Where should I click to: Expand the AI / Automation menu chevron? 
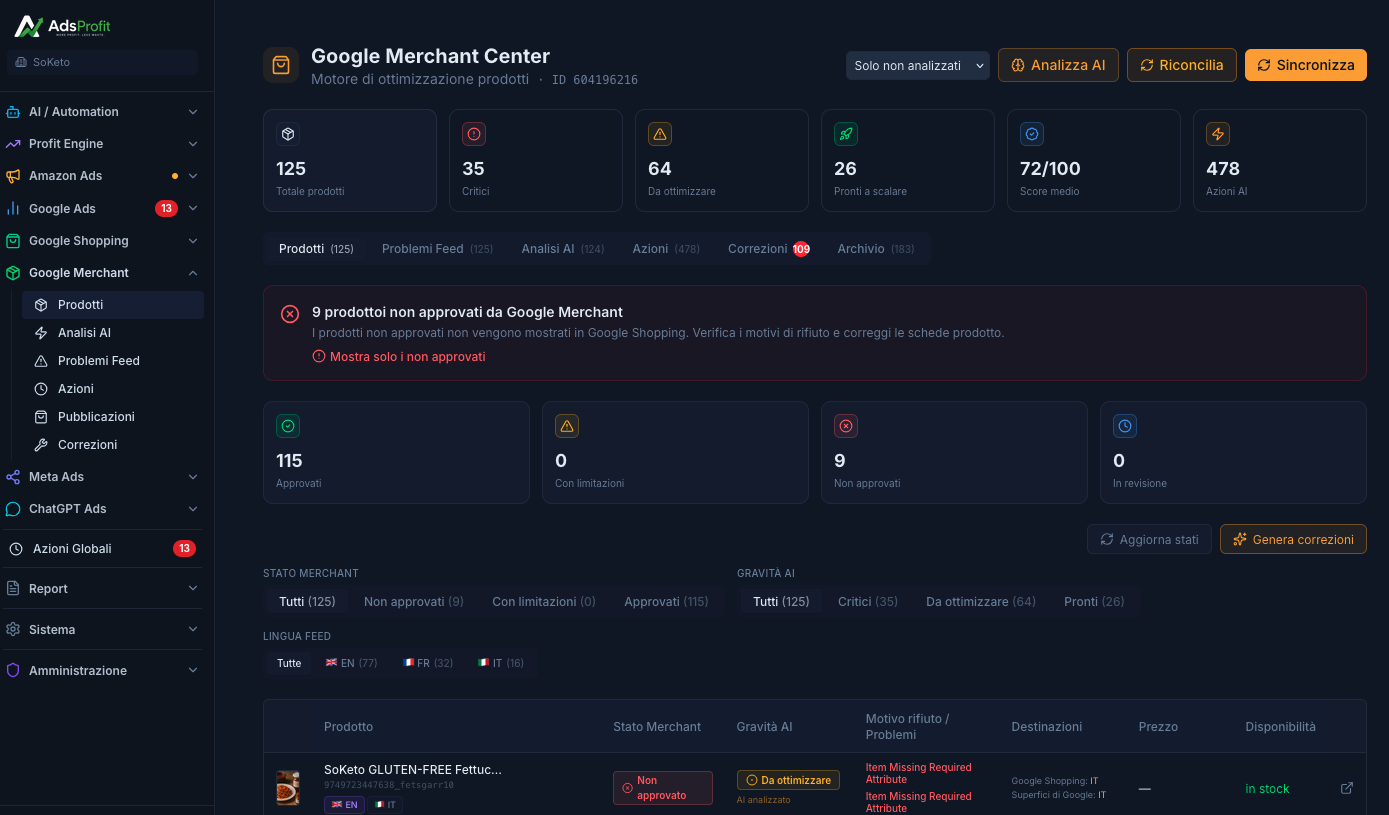coord(193,112)
